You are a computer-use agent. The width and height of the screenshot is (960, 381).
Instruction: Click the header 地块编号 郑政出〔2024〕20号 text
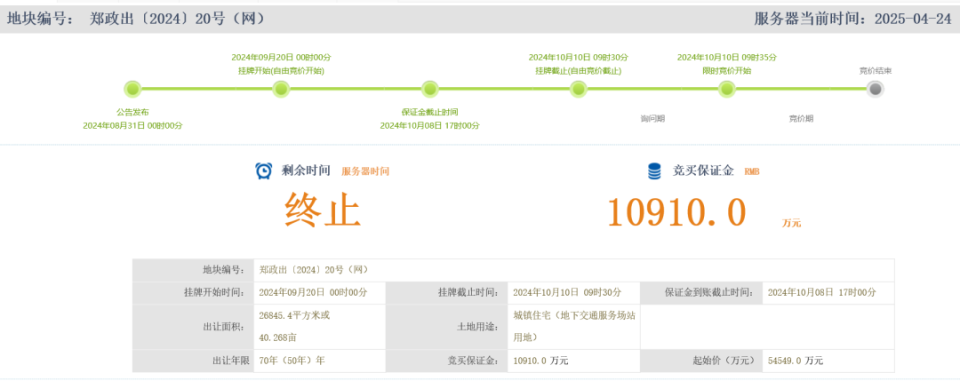tap(135, 19)
